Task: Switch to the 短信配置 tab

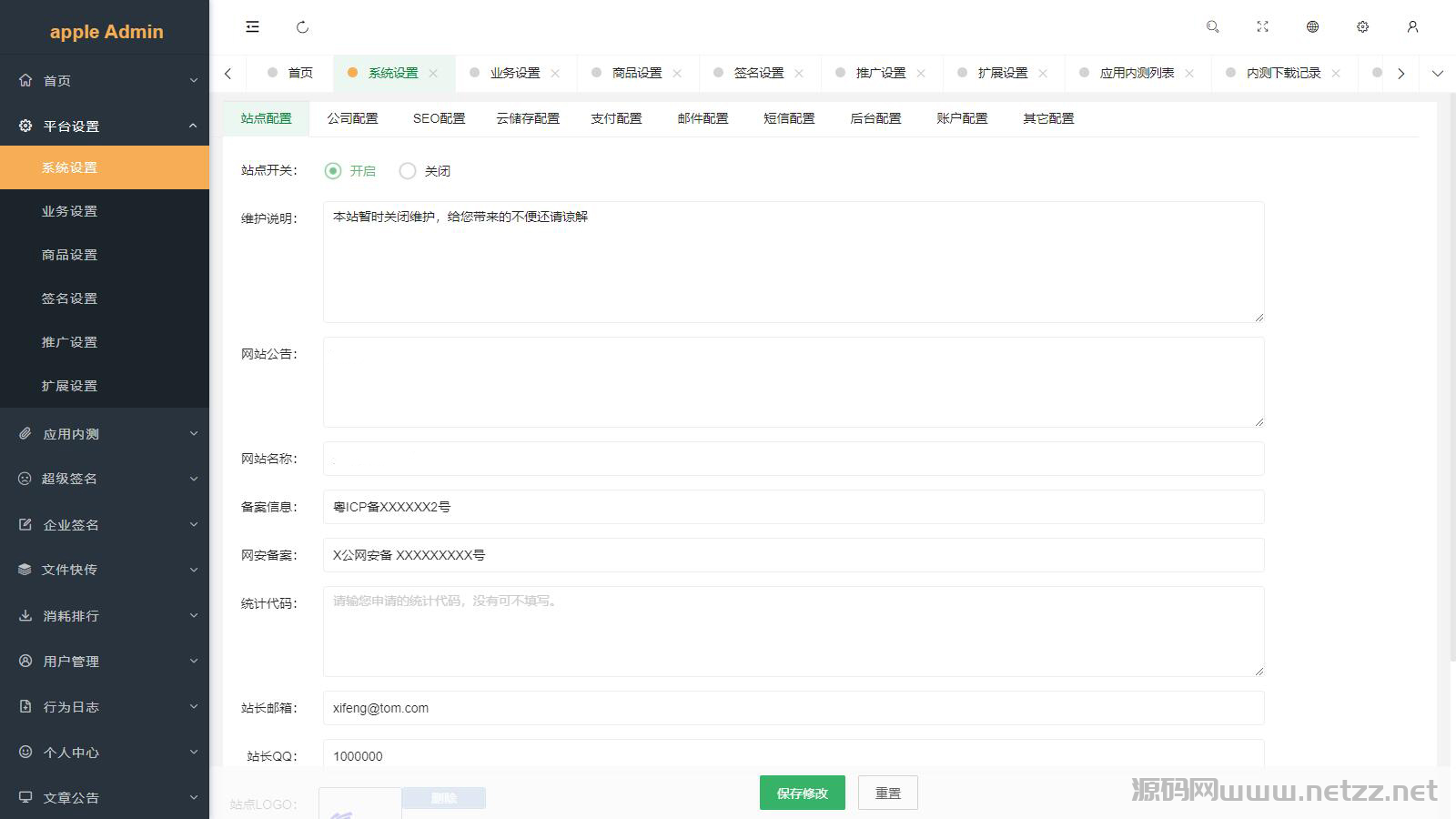Action: (x=789, y=118)
